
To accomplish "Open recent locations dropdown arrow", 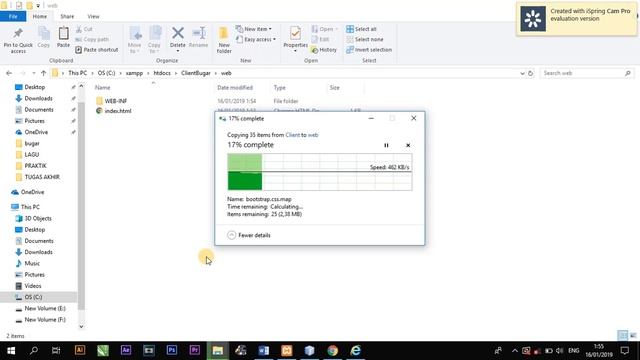I will tap(33, 73).
